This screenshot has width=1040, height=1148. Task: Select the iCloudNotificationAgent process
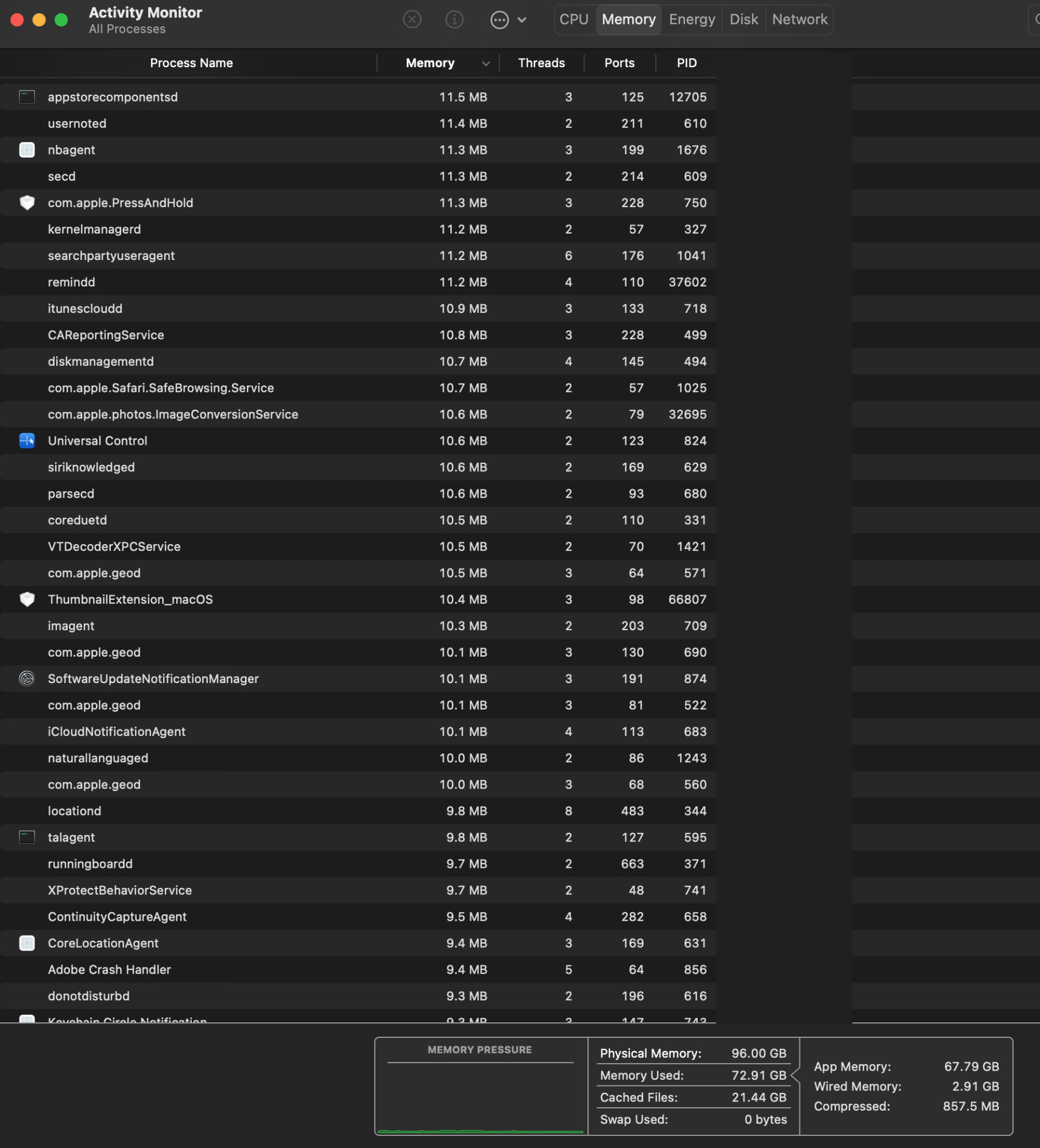(358, 731)
